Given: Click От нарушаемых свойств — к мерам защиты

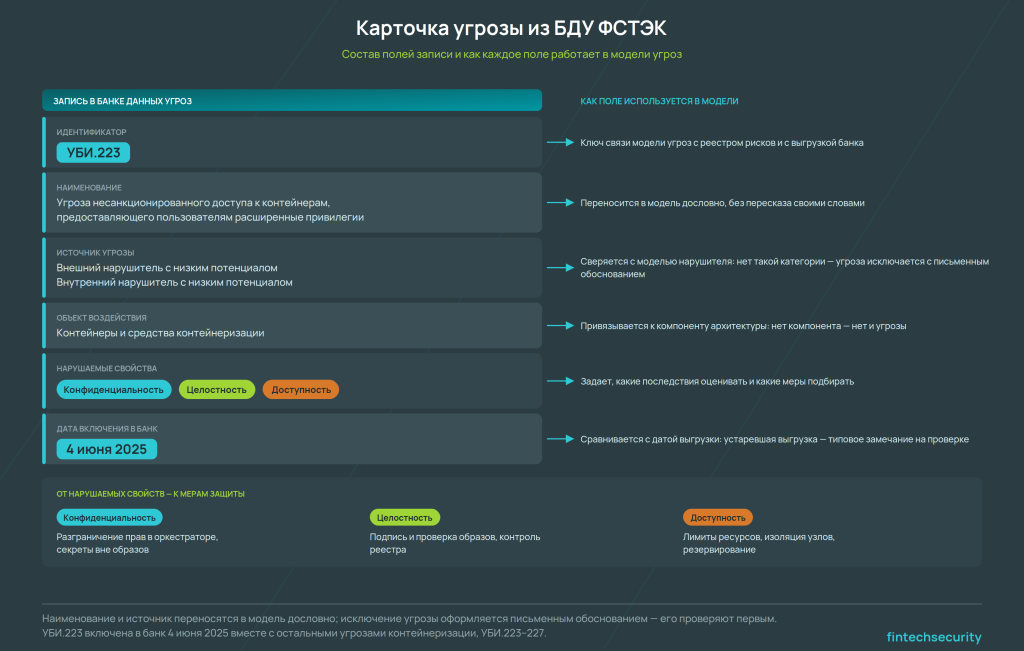Looking at the screenshot, I should [x=151, y=494].
